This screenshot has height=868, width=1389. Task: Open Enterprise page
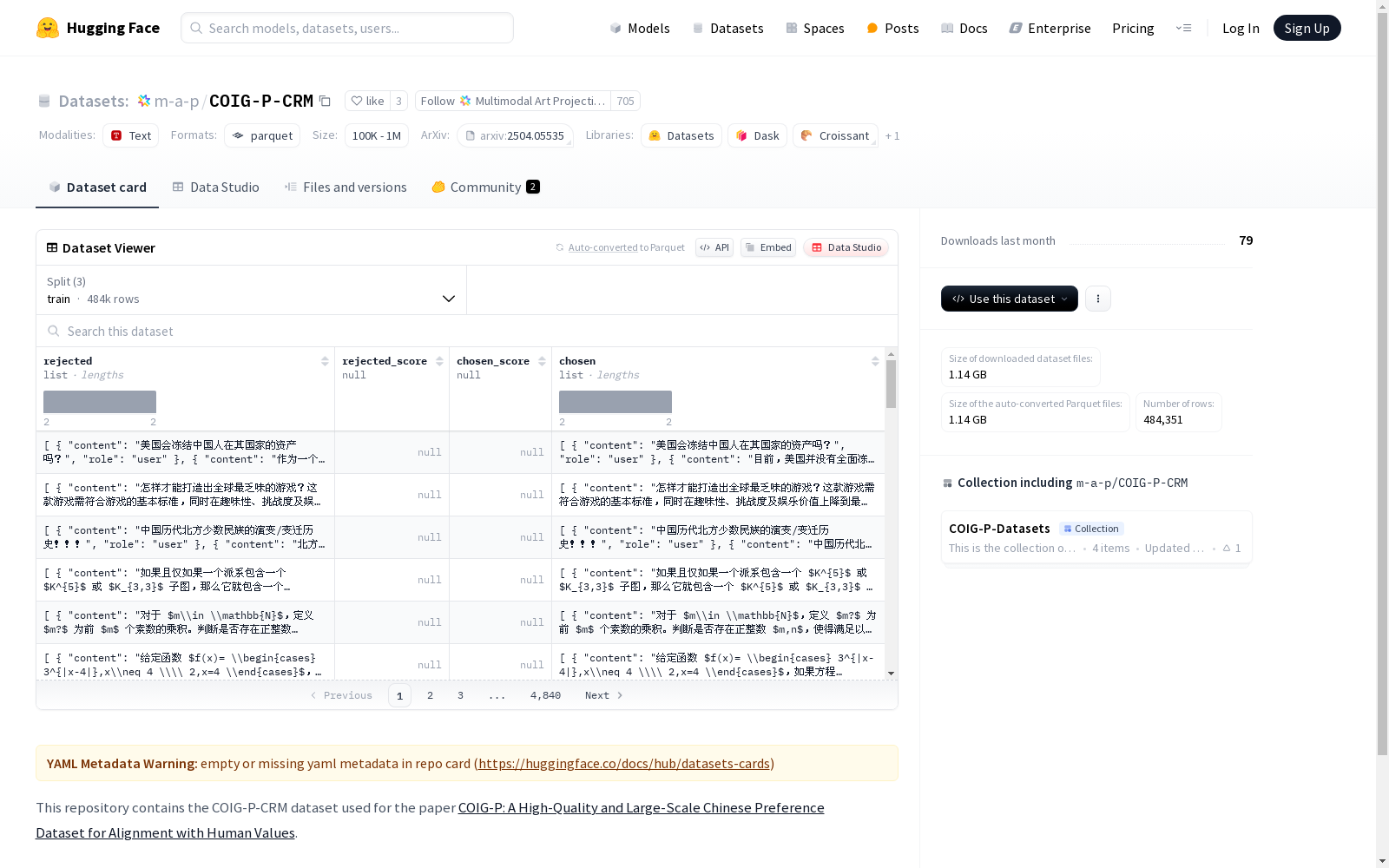point(1050,28)
